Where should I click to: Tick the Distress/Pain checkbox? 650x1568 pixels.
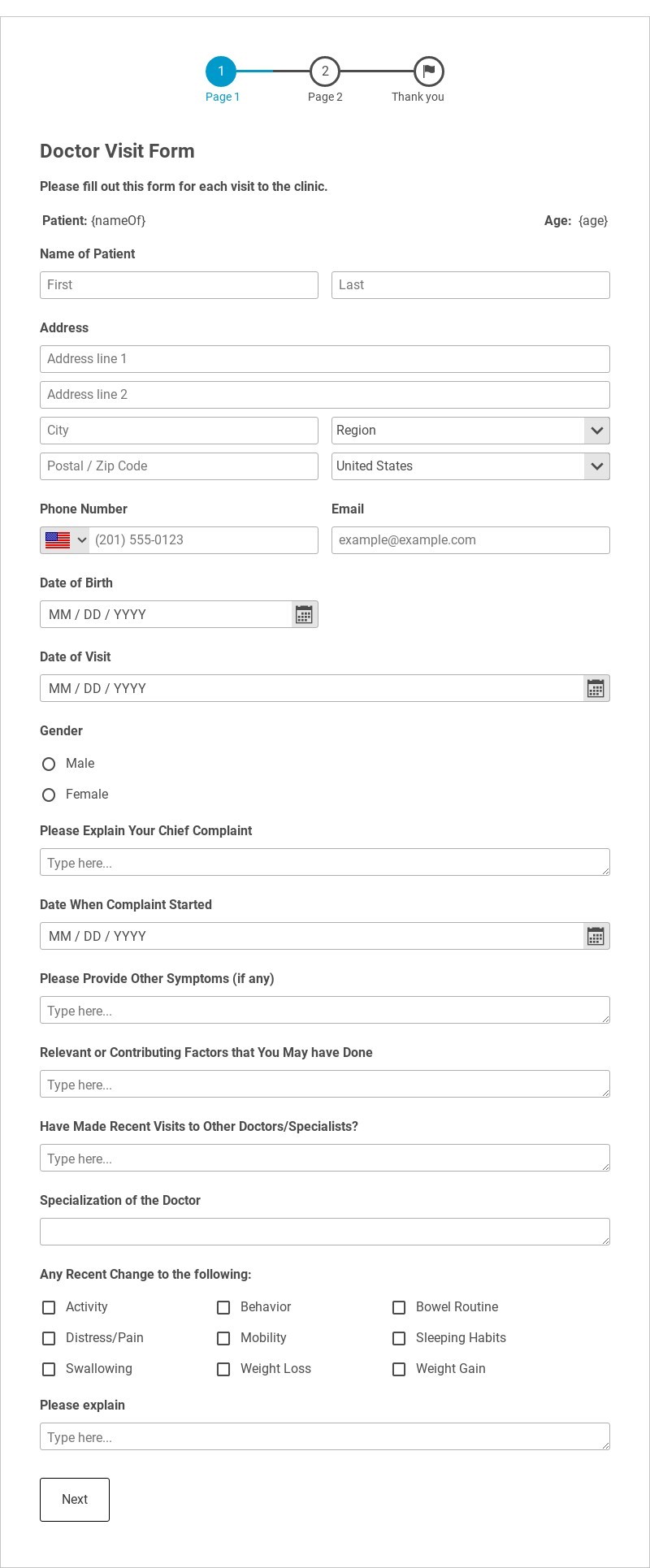click(49, 1338)
